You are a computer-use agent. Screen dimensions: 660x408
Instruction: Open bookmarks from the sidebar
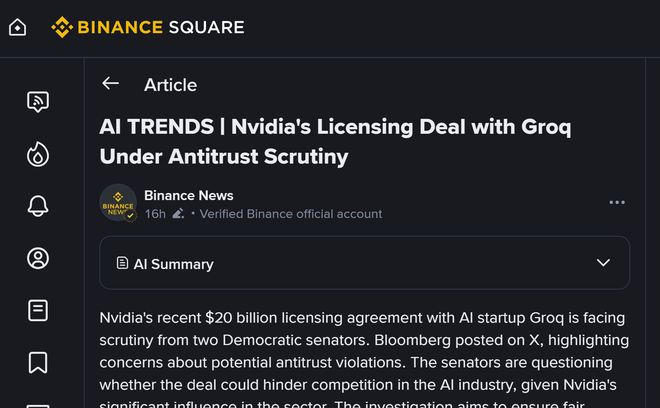[38, 362]
